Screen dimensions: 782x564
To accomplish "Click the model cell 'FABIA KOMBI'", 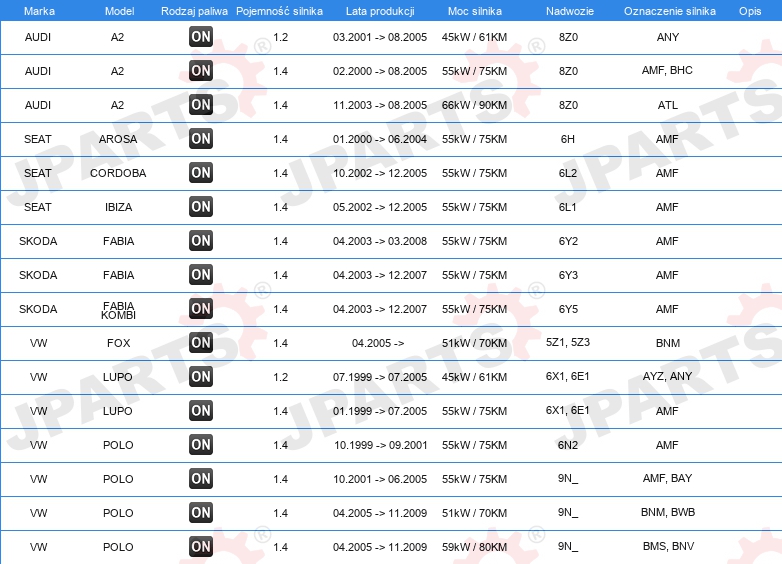I will tap(118, 310).
